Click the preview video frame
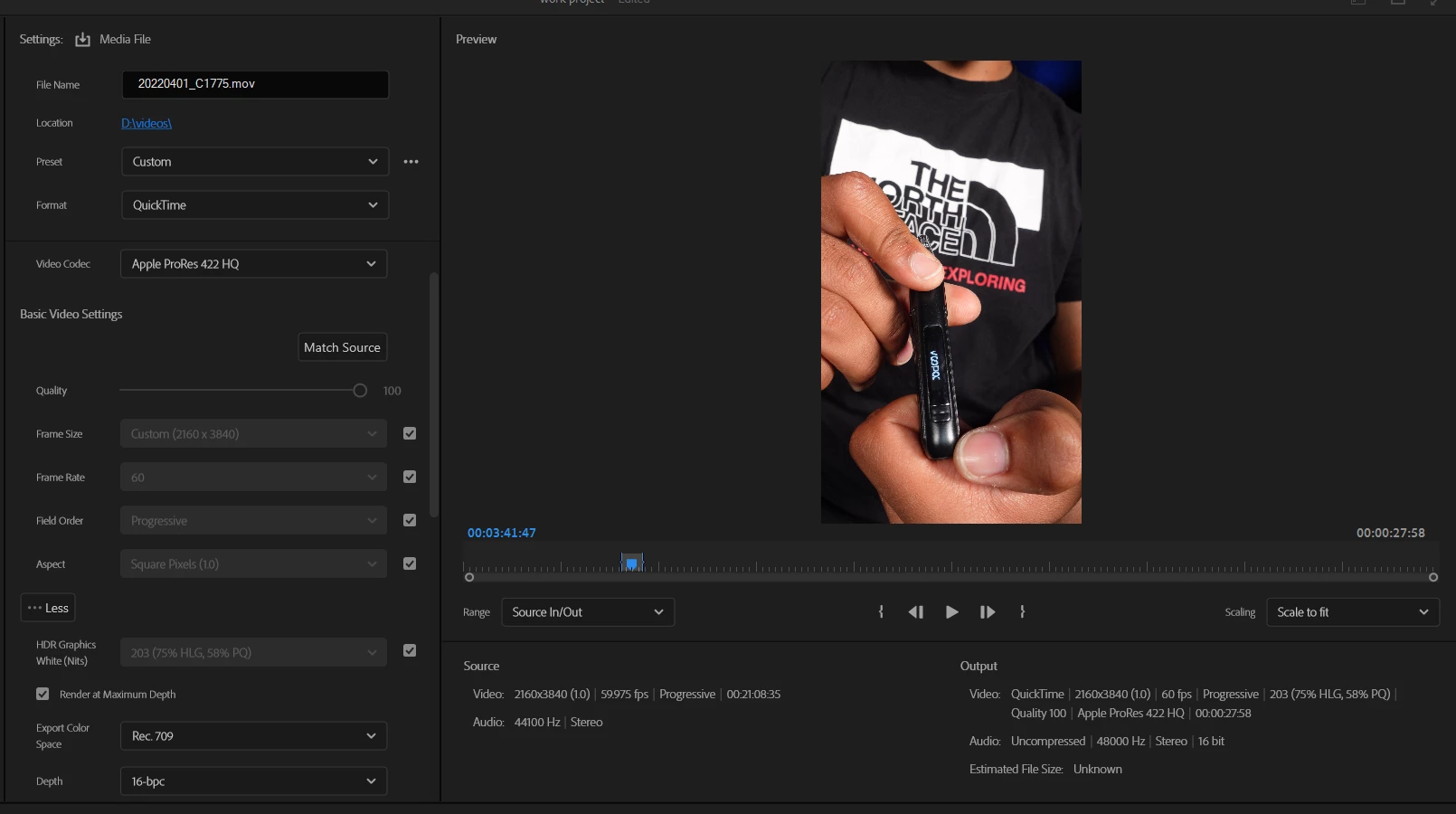Image resolution: width=1456 pixels, height=814 pixels. coord(951,292)
